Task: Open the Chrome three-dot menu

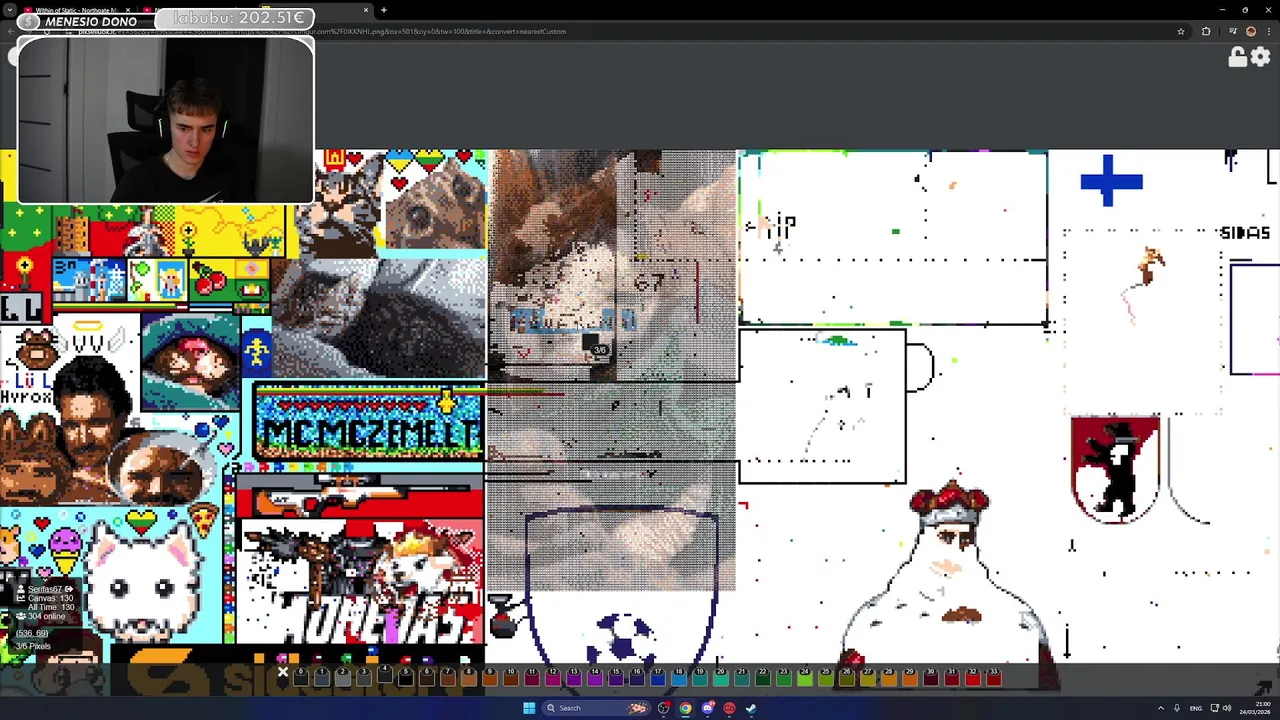Action: point(1268,31)
